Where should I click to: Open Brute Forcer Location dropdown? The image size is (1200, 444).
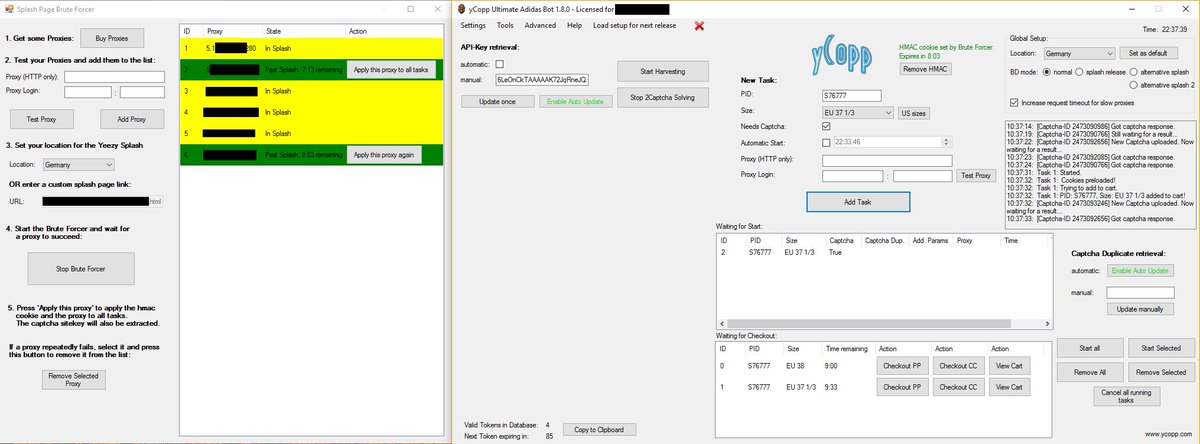point(78,164)
